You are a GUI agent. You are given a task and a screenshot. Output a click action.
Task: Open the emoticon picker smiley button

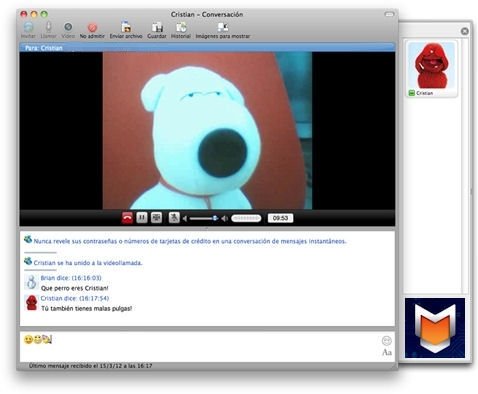[x=387, y=341]
